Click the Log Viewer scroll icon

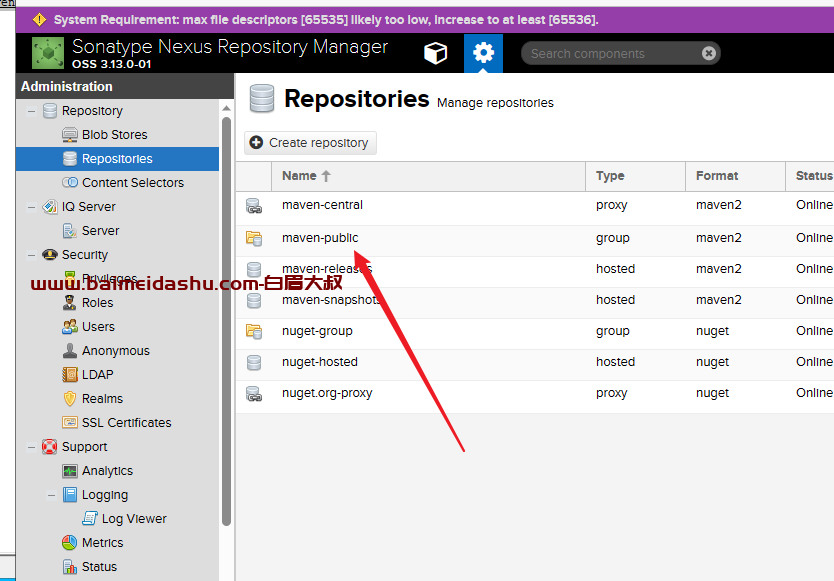(x=90, y=518)
